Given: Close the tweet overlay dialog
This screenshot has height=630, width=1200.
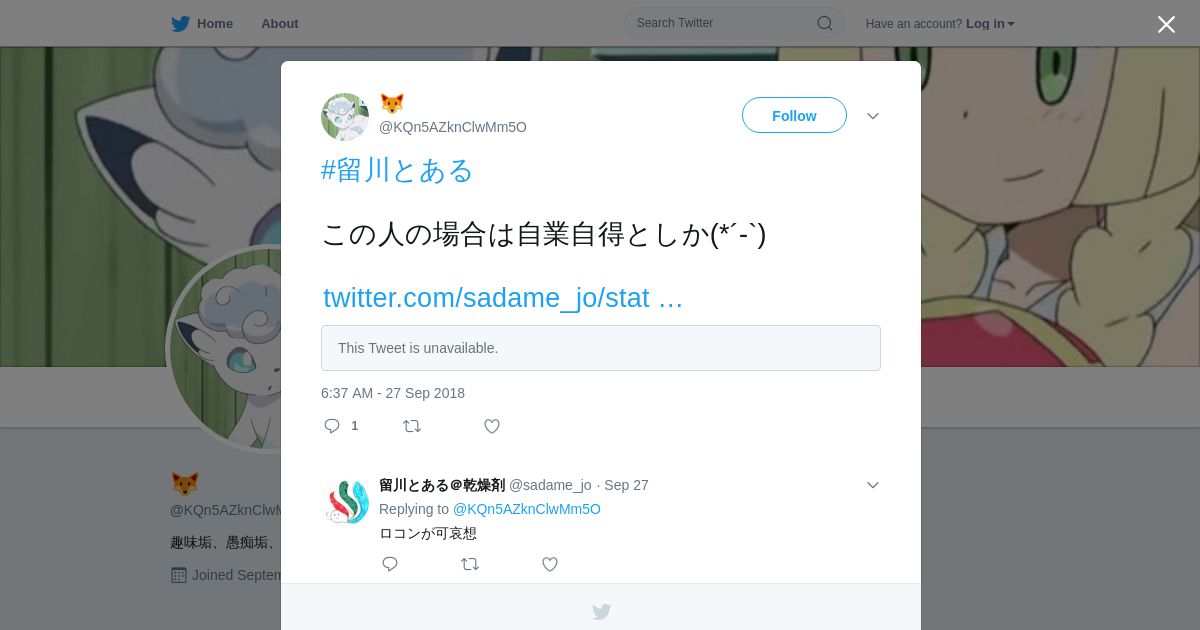Looking at the screenshot, I should point(1166,24).
